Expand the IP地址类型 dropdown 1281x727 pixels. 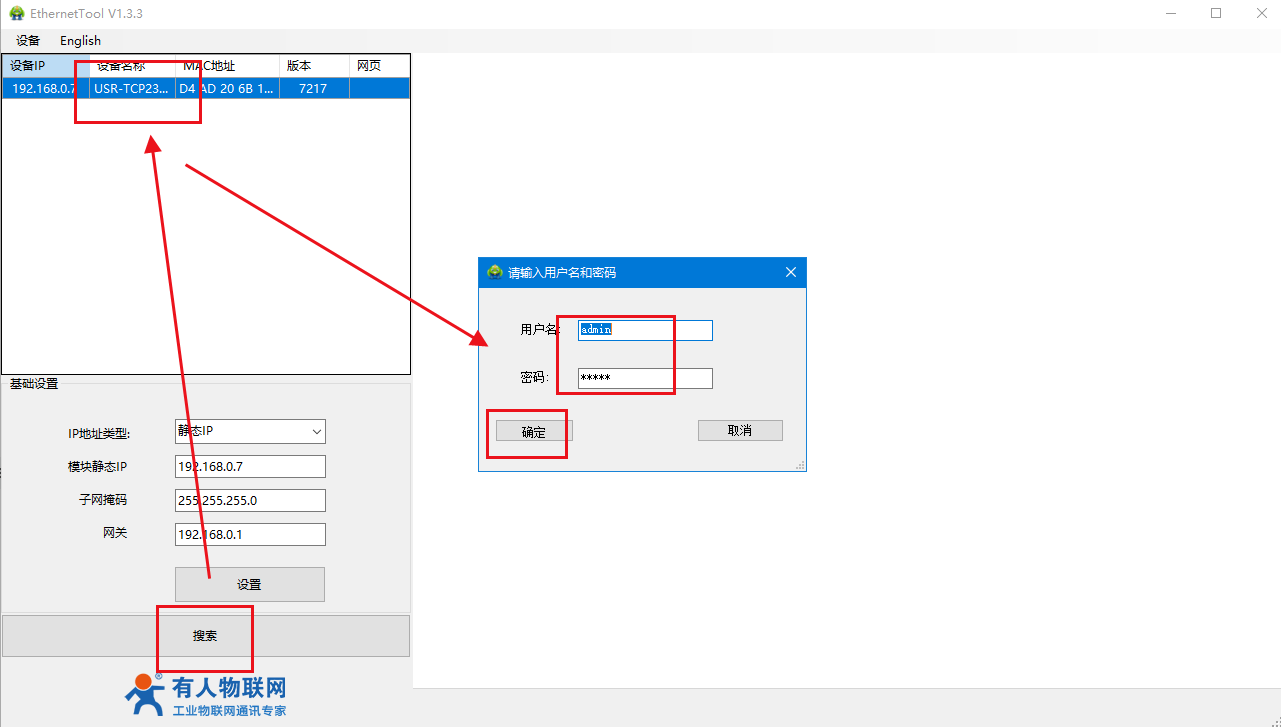[x=250, y=432]
